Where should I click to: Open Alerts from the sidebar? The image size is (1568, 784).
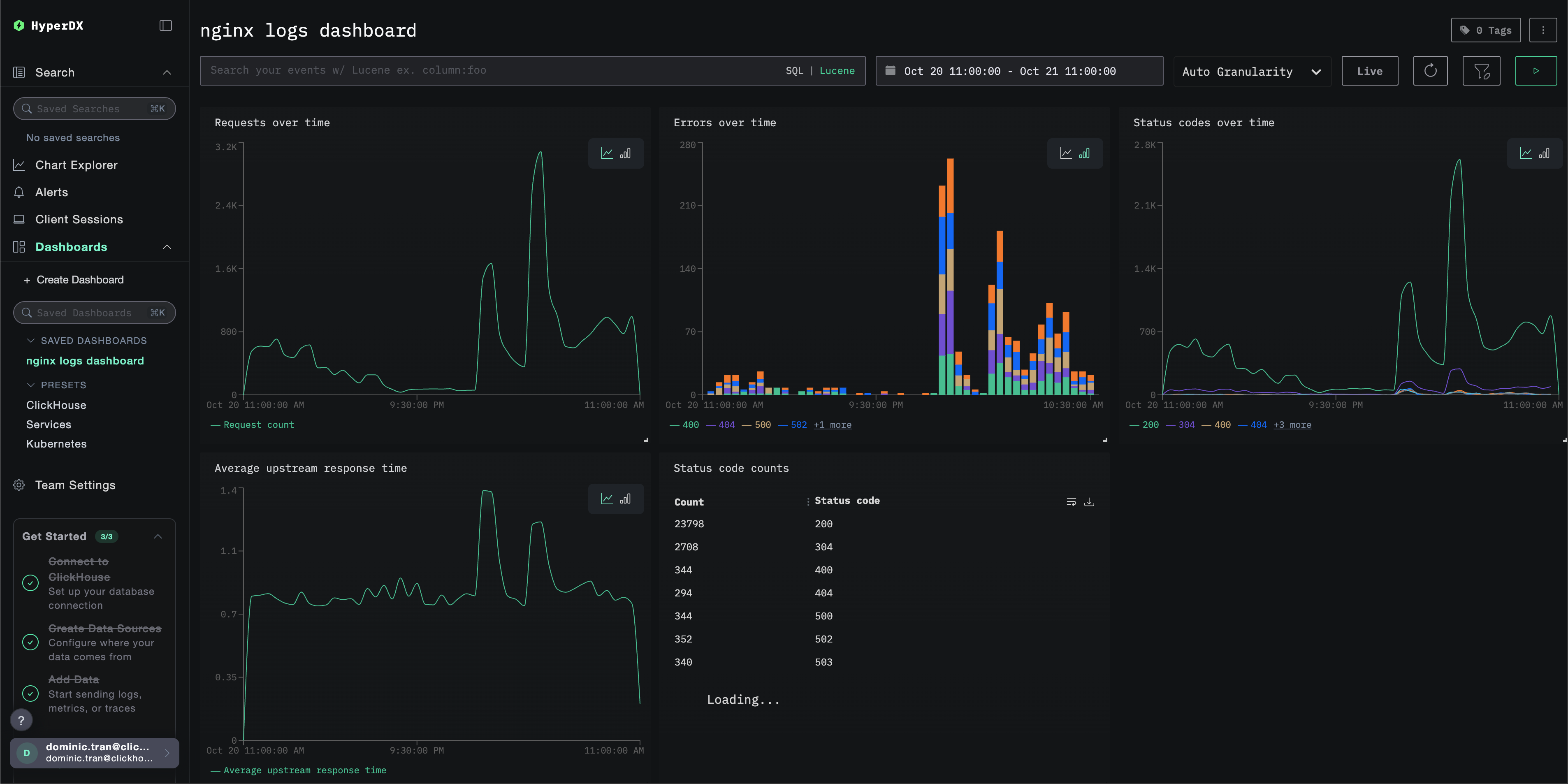pos(52,192)
